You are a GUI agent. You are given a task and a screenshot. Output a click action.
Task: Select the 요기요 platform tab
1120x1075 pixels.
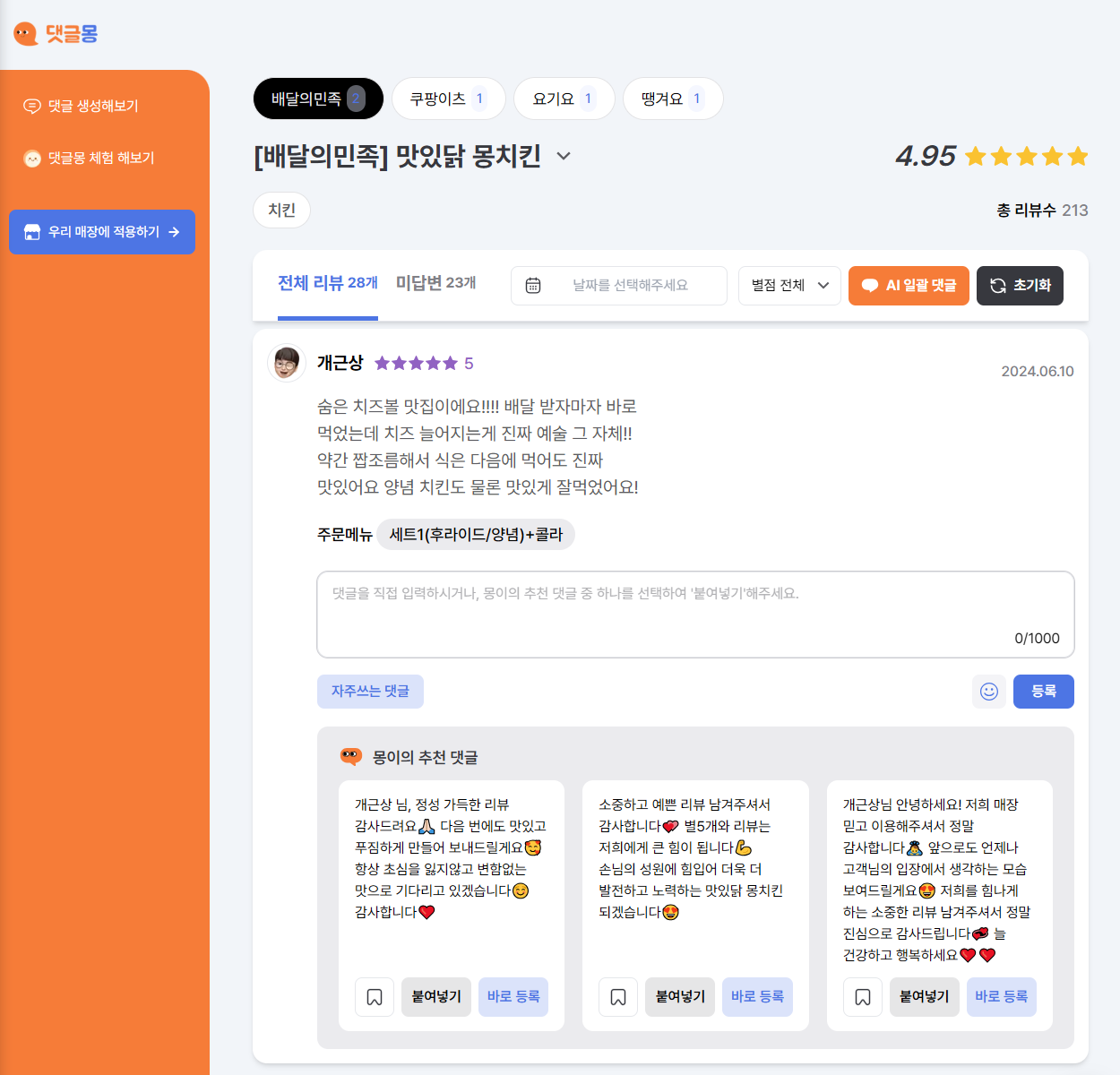[x=564, y=99]
